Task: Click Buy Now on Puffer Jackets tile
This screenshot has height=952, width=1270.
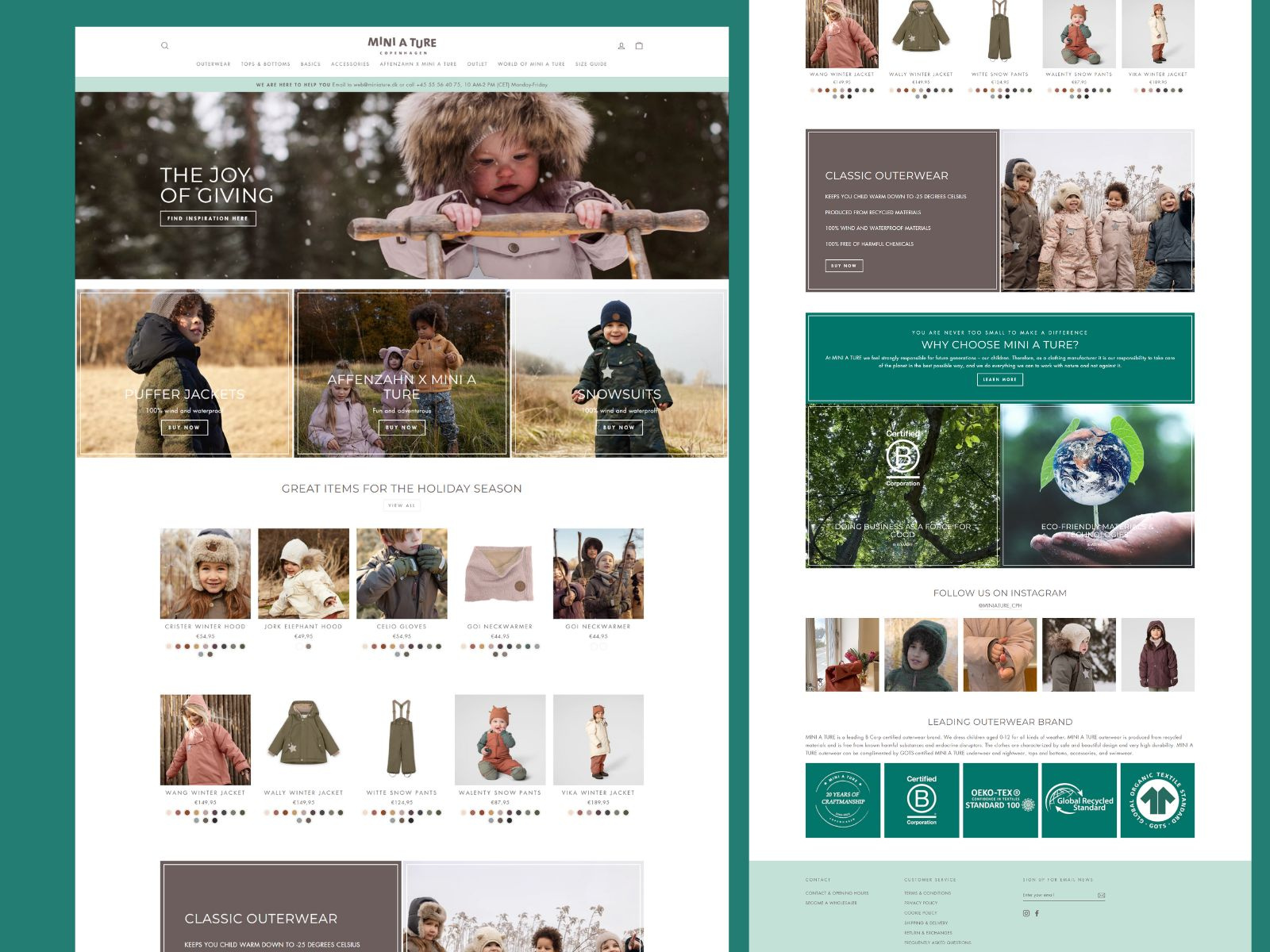Action: pos(184,428)
